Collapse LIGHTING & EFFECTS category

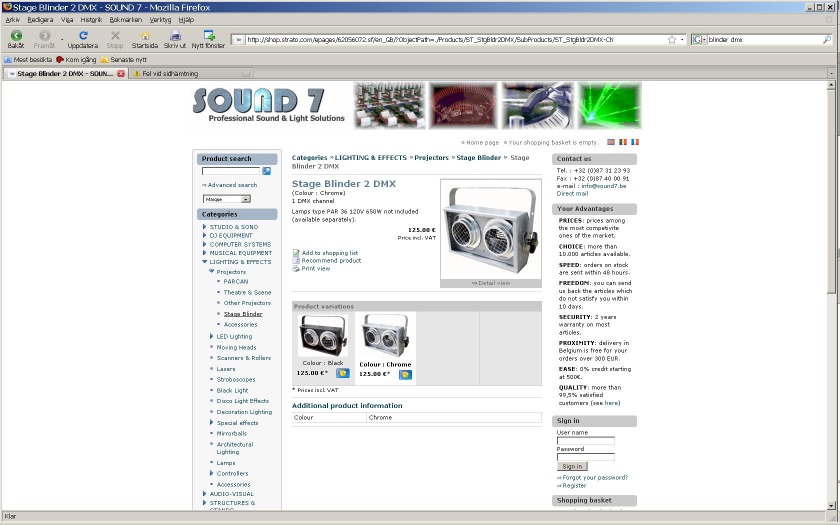(x=204, y=261)
